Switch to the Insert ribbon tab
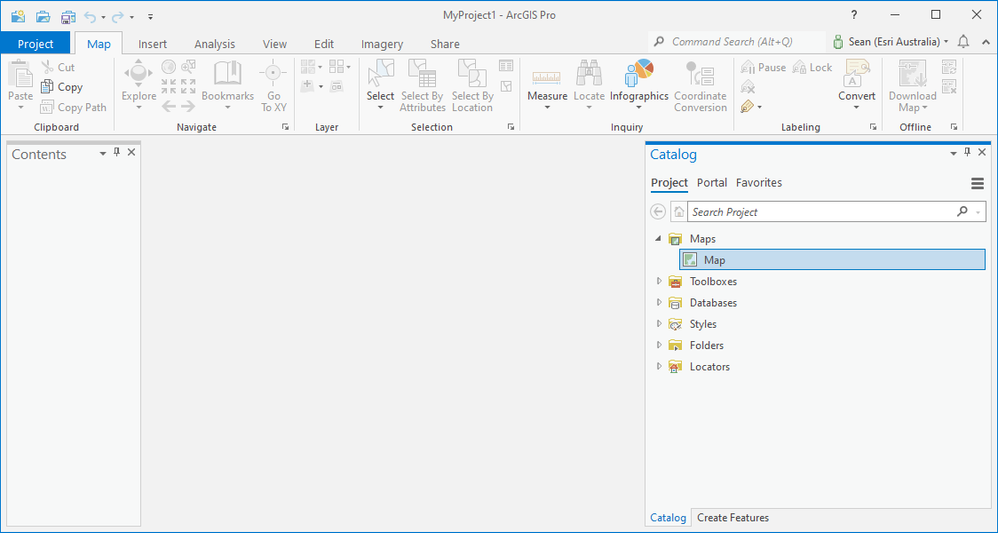Image resolution: width=998 pixels, height=533 pixels. (152, 44)
